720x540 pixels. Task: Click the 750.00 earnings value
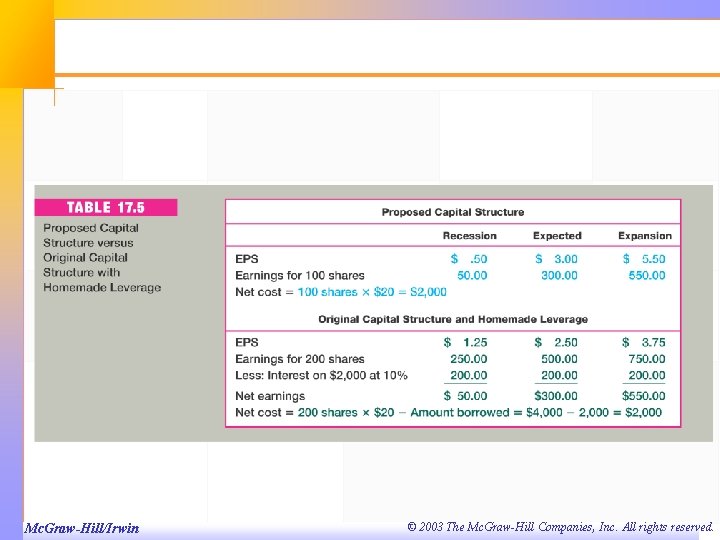tap(647, 359)
